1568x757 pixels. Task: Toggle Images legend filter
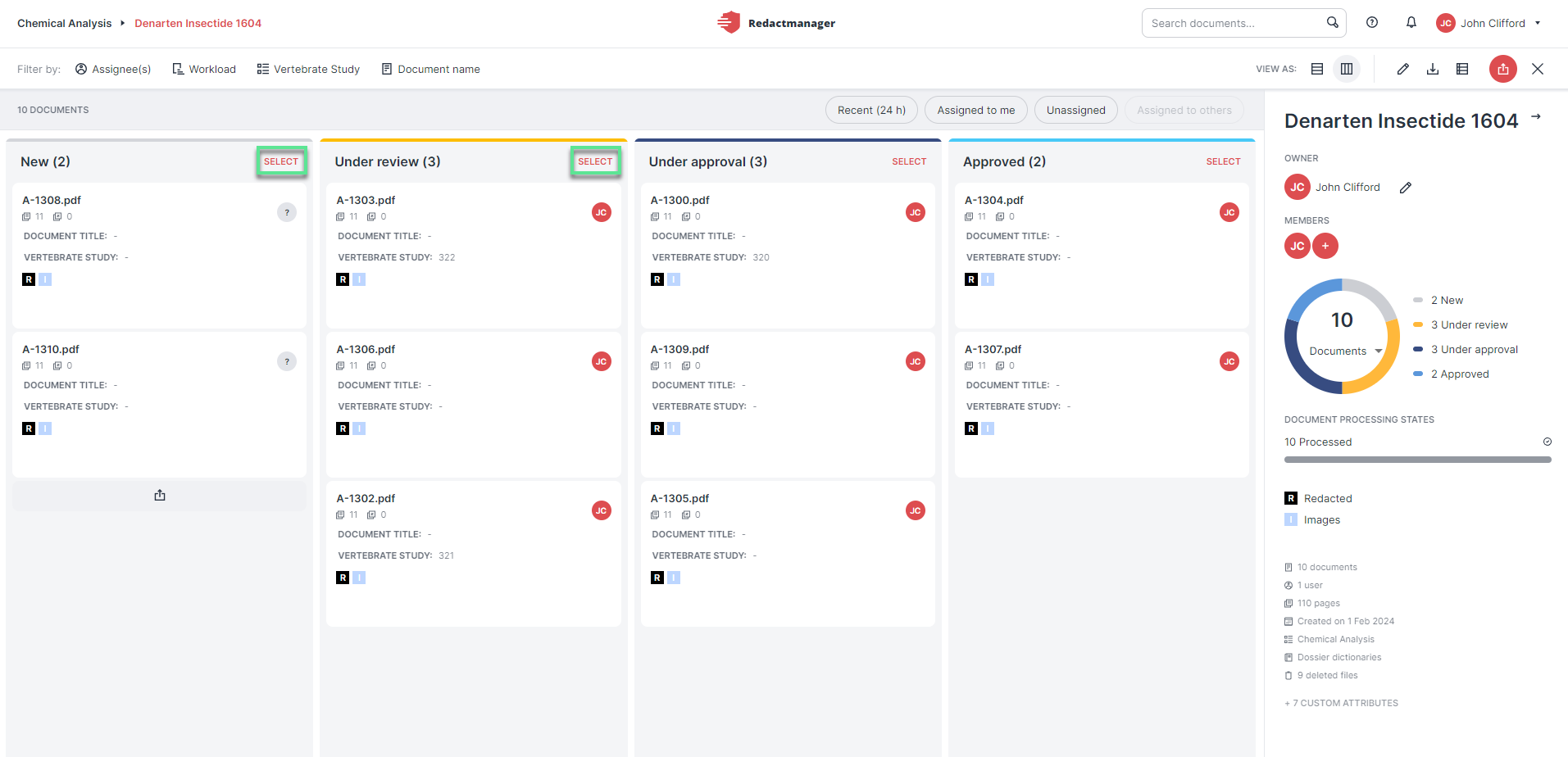coord(1313,519)
